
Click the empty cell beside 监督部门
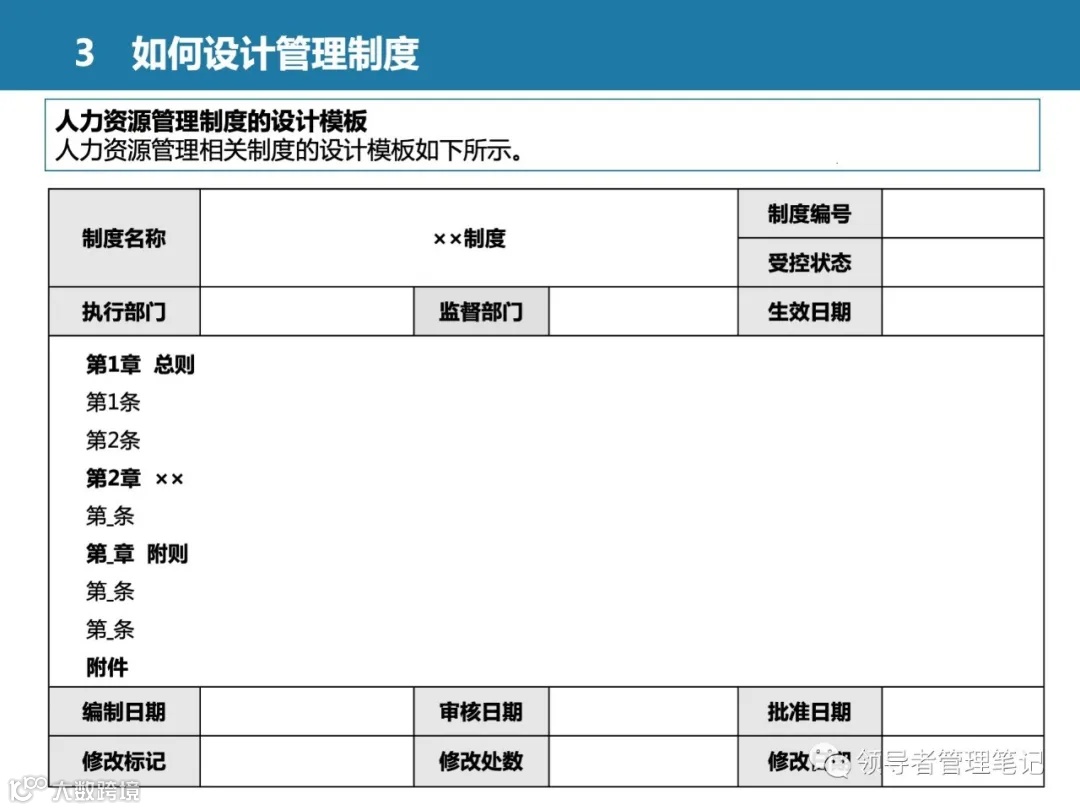(x=645, y=311)
